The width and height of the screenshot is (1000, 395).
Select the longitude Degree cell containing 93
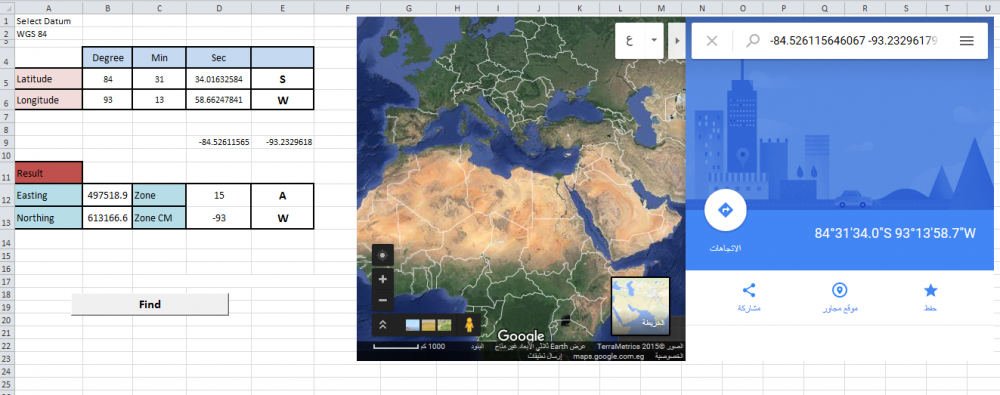point(108,100)
